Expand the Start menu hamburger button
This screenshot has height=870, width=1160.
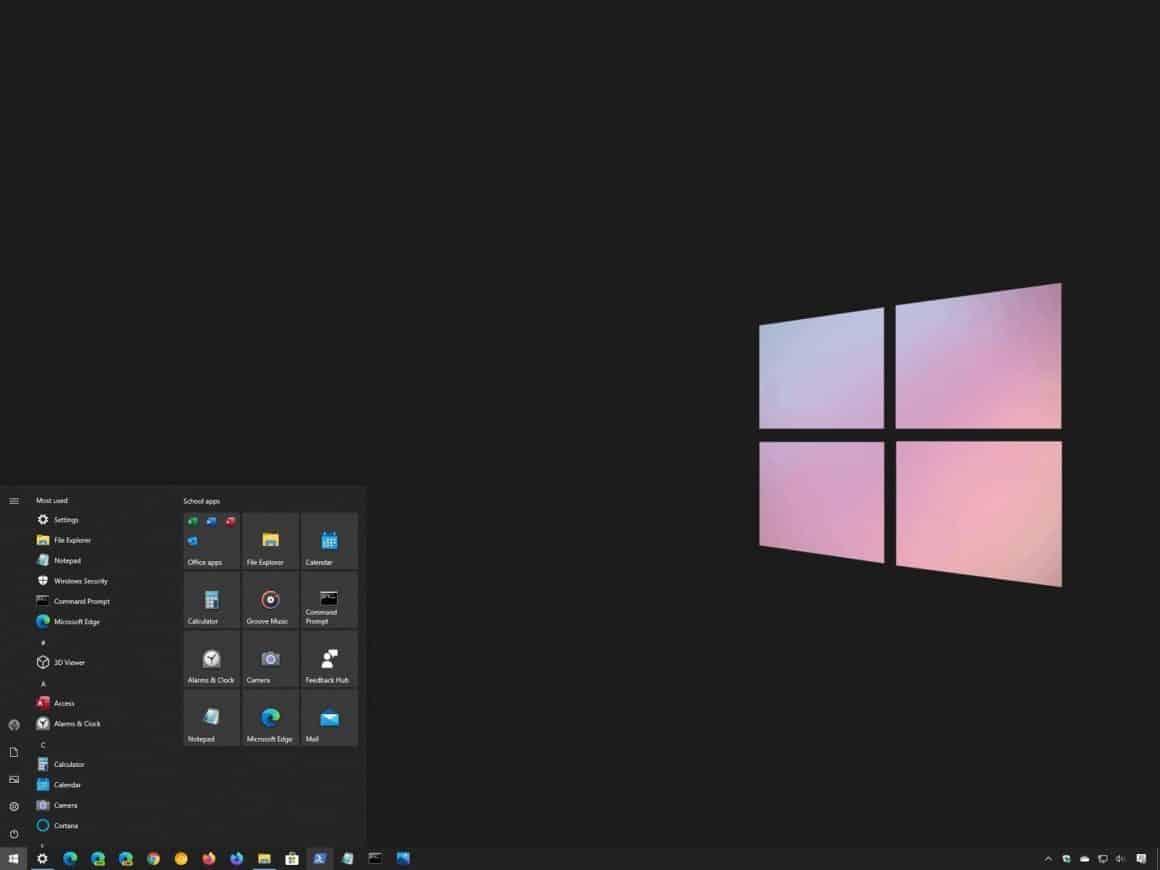click(x=14, y=500)
